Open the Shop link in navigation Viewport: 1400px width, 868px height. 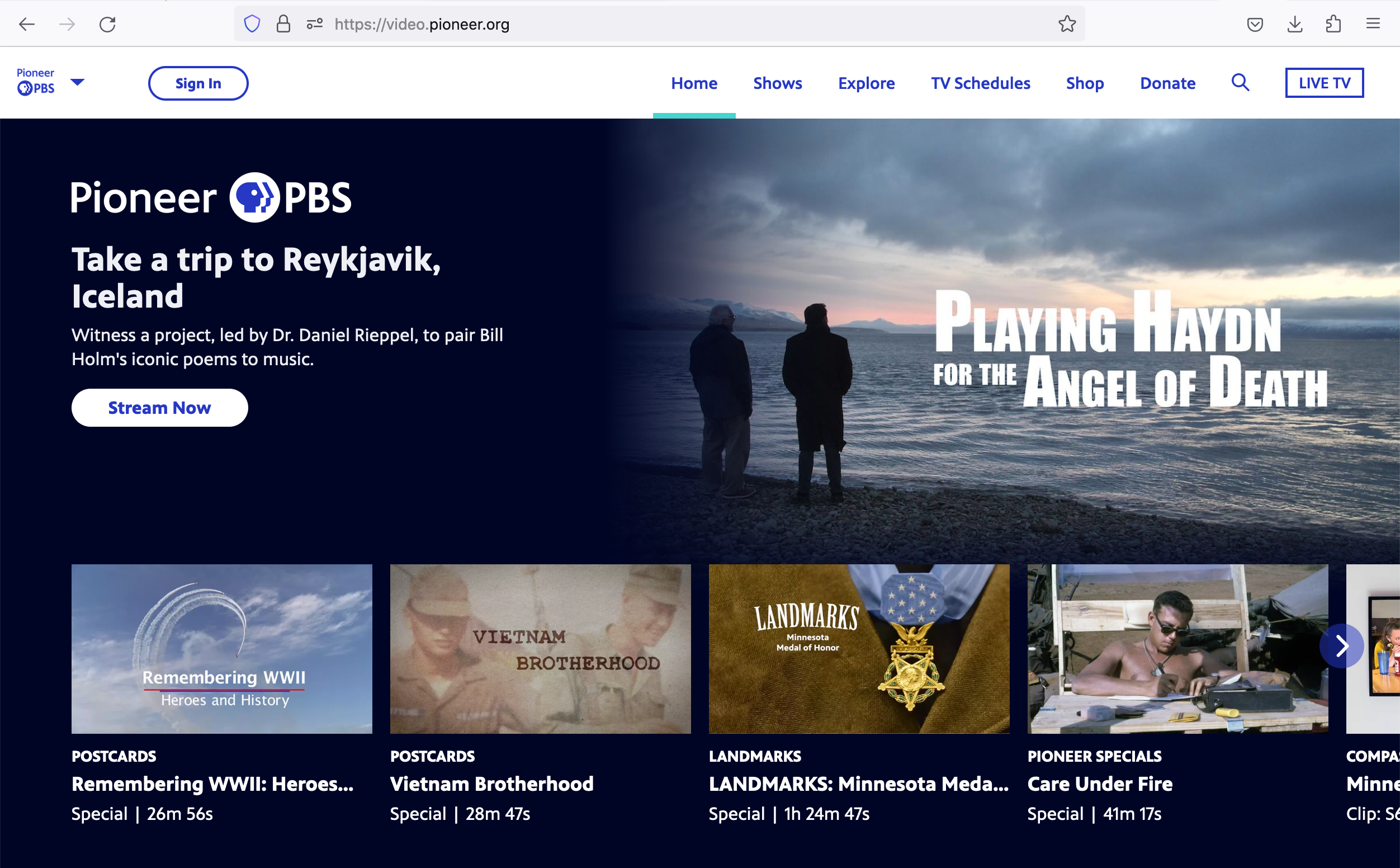(1085, 83)
